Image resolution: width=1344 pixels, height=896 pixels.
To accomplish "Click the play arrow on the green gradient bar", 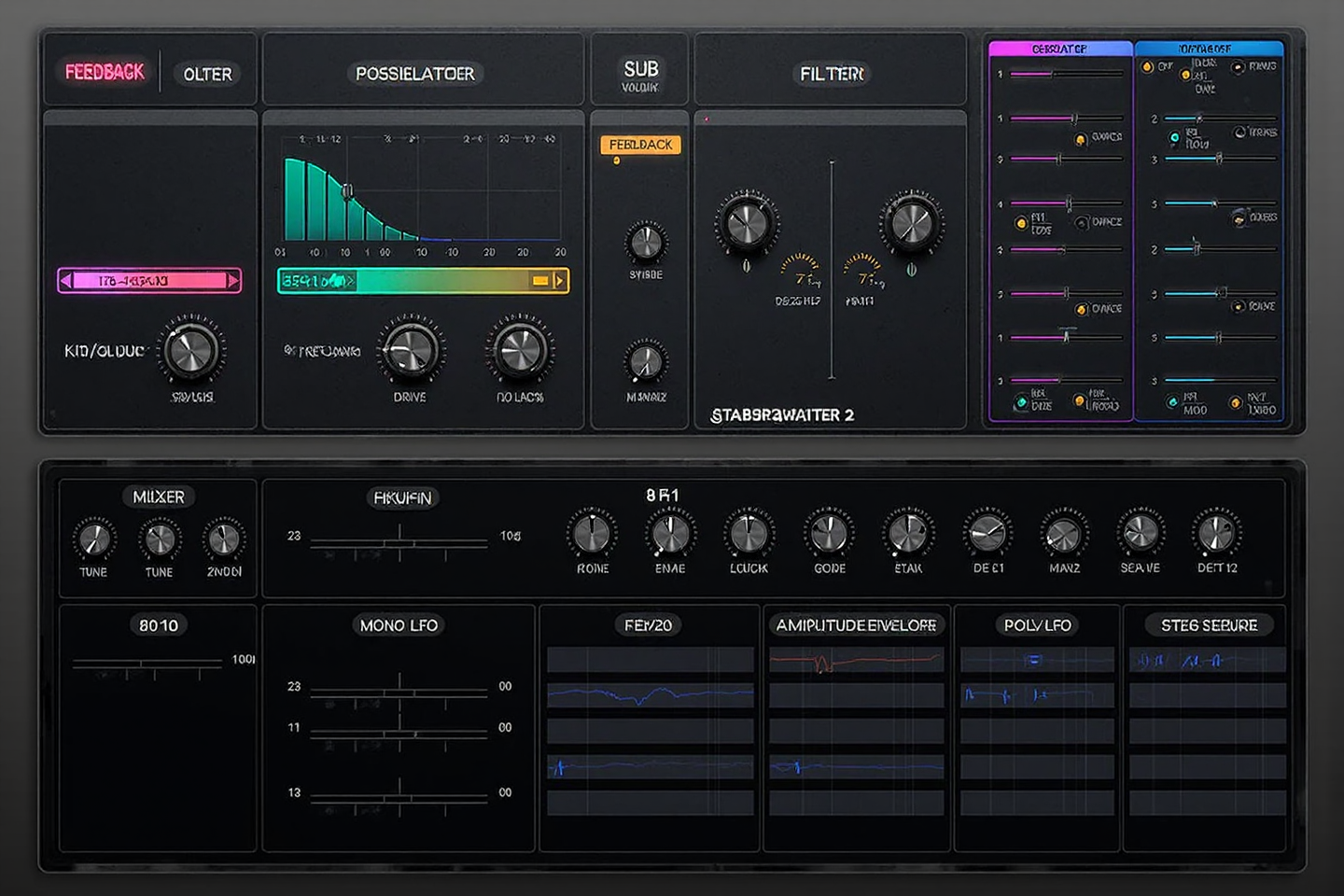I will pos(558,281).
